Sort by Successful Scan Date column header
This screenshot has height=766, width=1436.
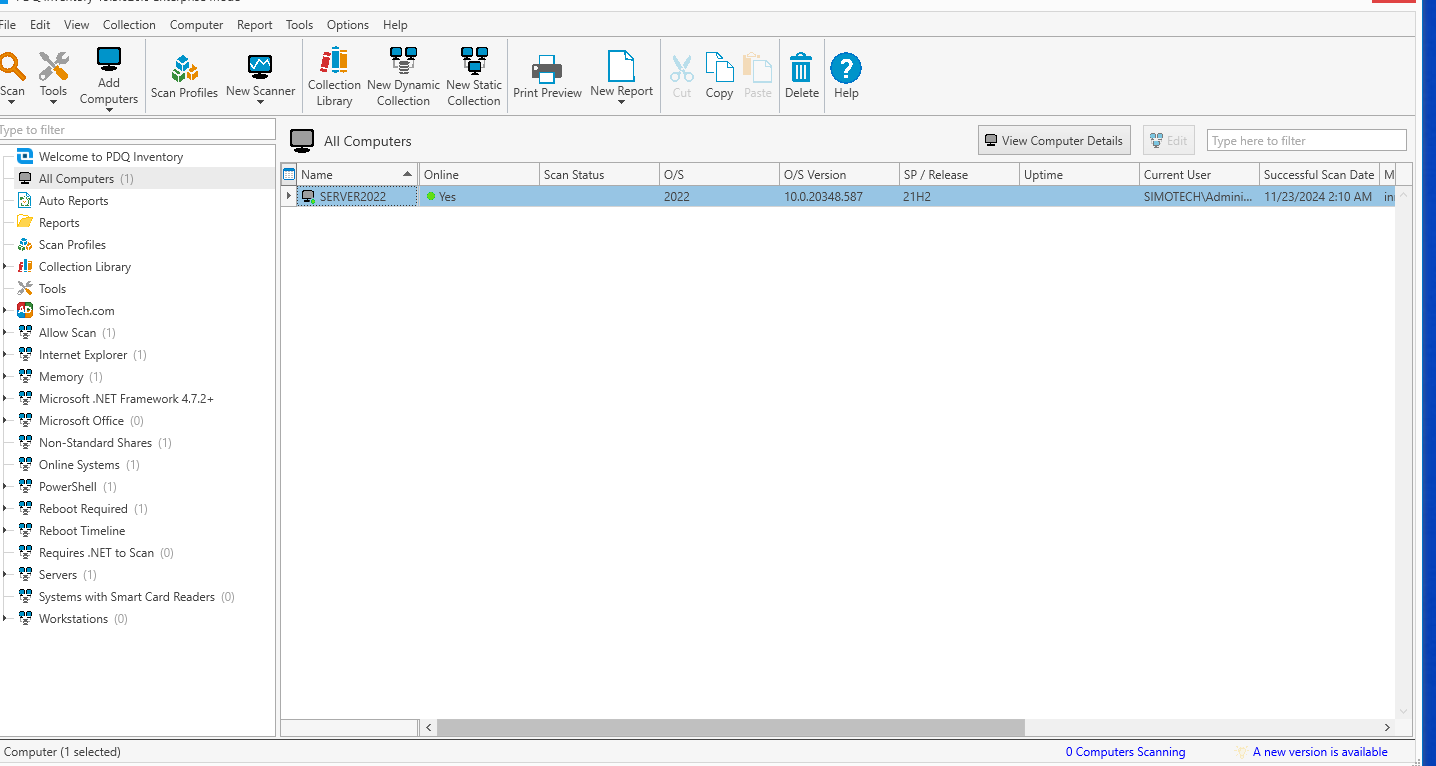click(x=1319, y=174)
